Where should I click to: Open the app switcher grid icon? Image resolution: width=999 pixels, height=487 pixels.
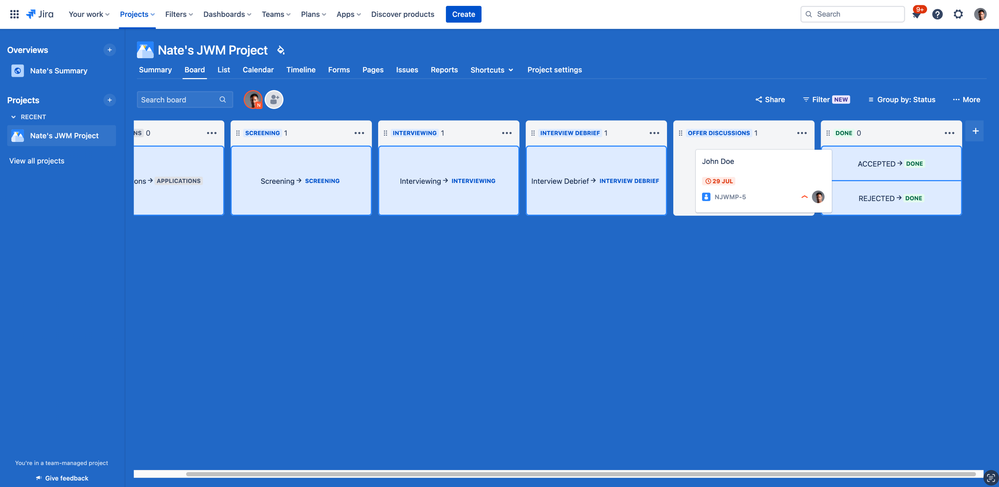[x=14, y=14]
